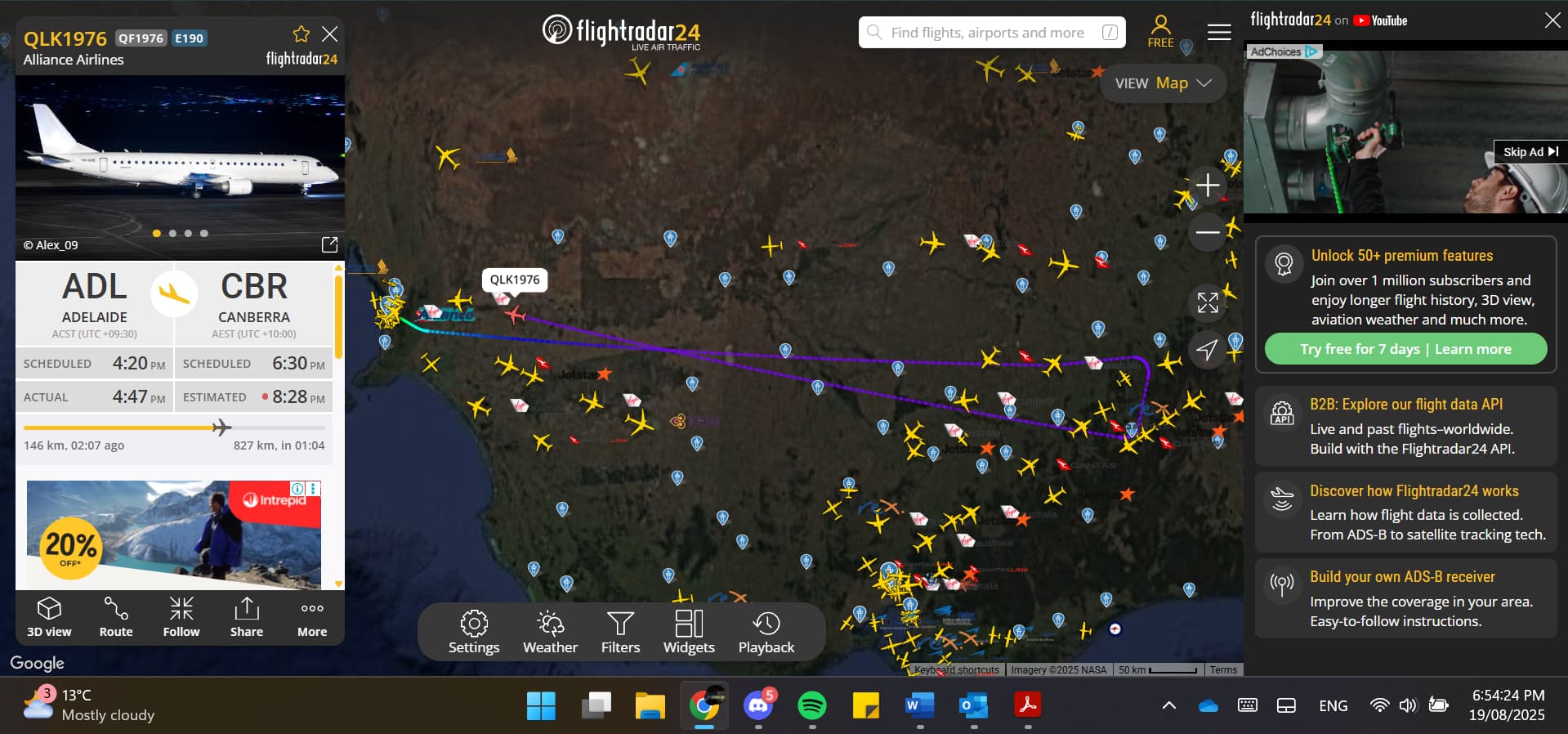Favorite flight QLK1976 with the star icon

[x=302, y=34]
